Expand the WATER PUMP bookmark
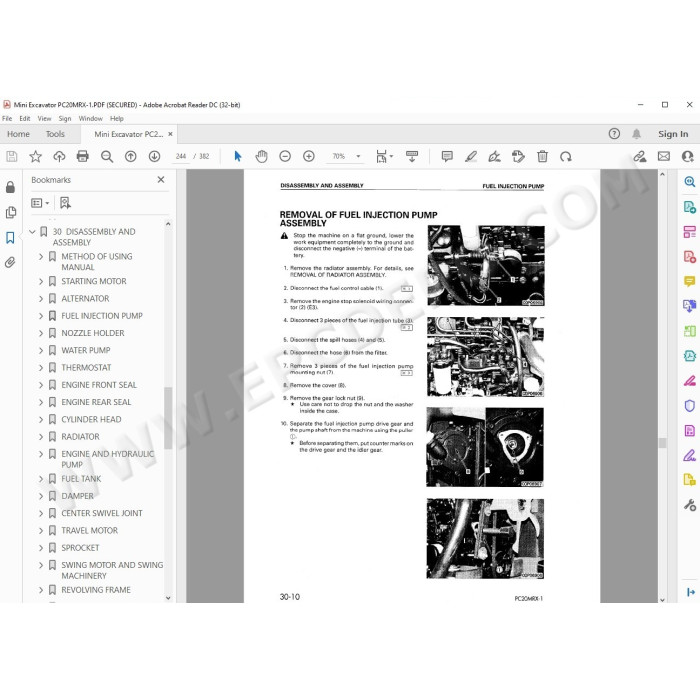Viewport: 700px width, 700px height. 41,350
